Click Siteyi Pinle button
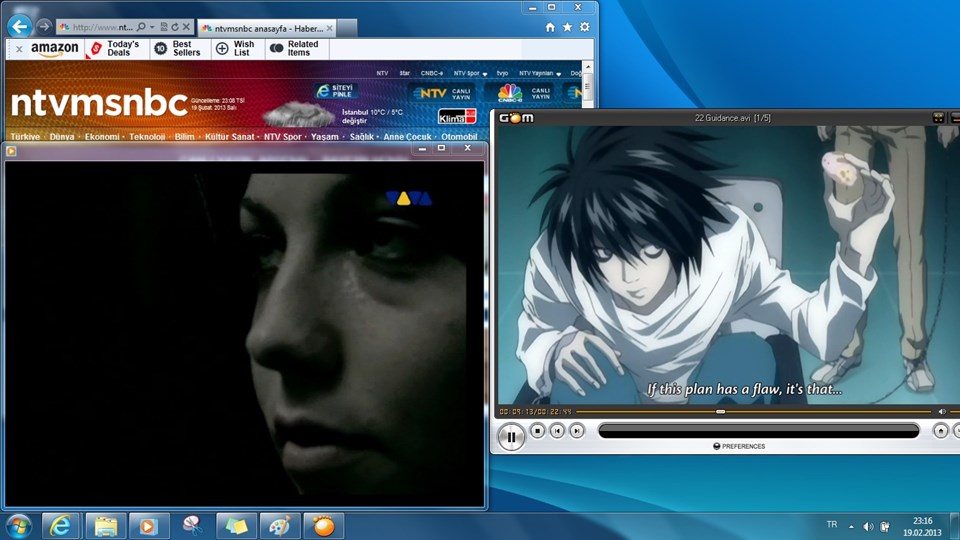The height and width of the screenshot is (540, 960). pos(336,91)
